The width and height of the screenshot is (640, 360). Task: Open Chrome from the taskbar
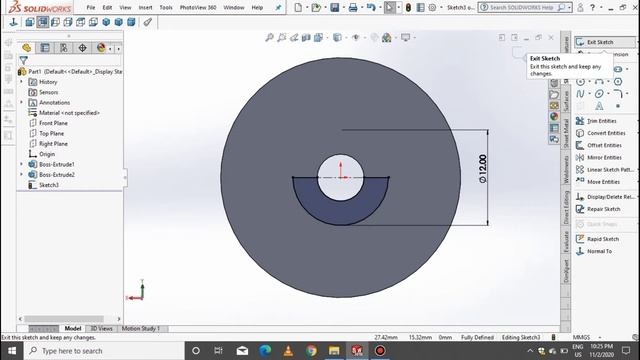[311, 351]
